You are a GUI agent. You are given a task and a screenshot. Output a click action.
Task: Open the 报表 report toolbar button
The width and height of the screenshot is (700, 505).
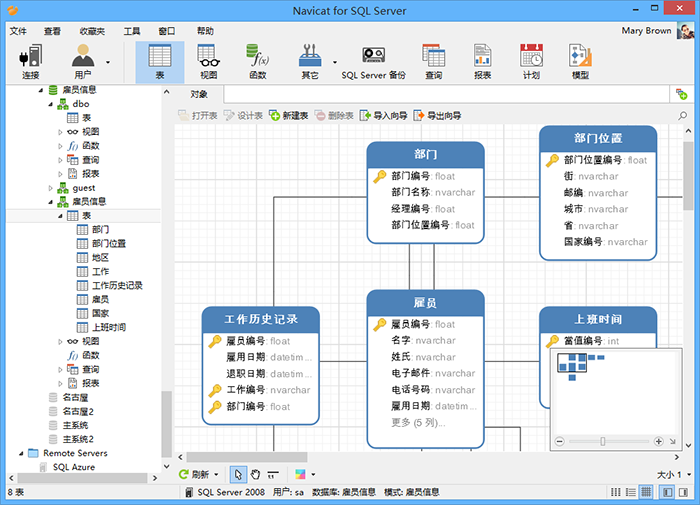point(483,62)
